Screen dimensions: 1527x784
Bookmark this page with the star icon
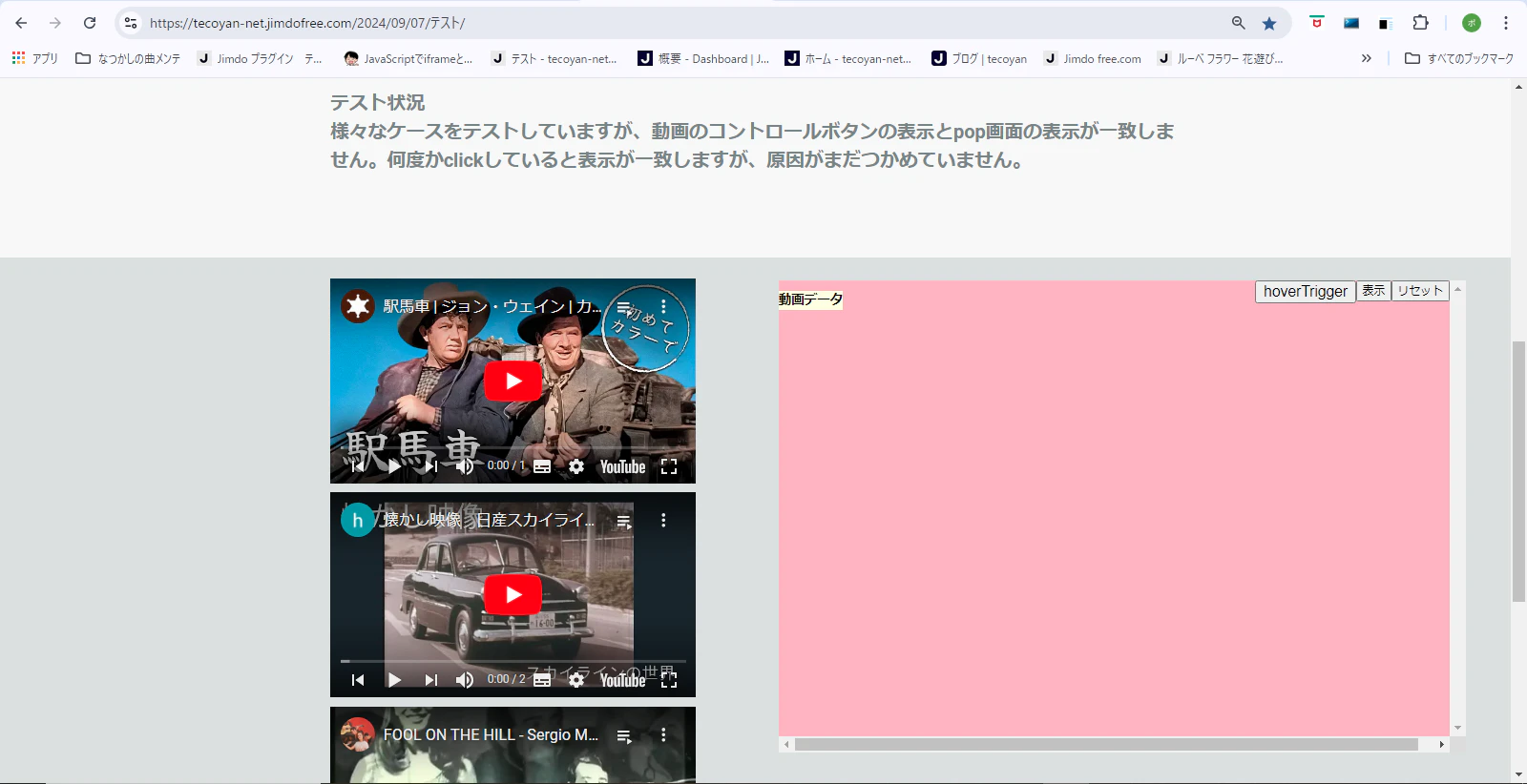pos(1269,23)
